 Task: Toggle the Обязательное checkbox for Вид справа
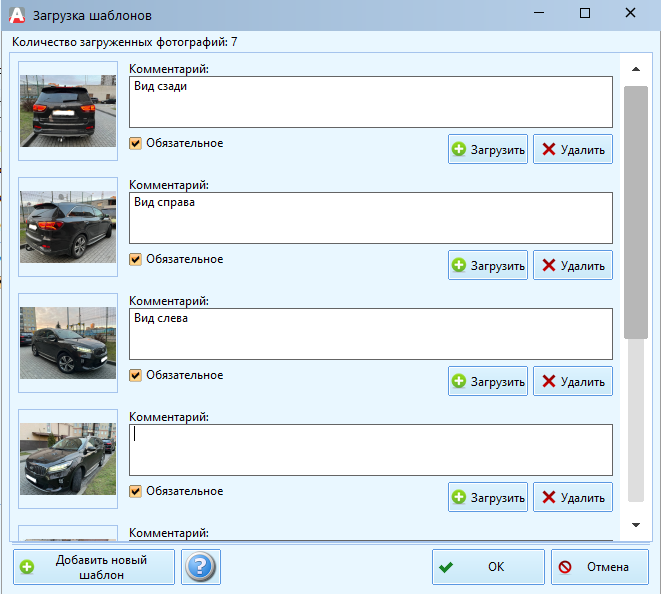point(135,259)
